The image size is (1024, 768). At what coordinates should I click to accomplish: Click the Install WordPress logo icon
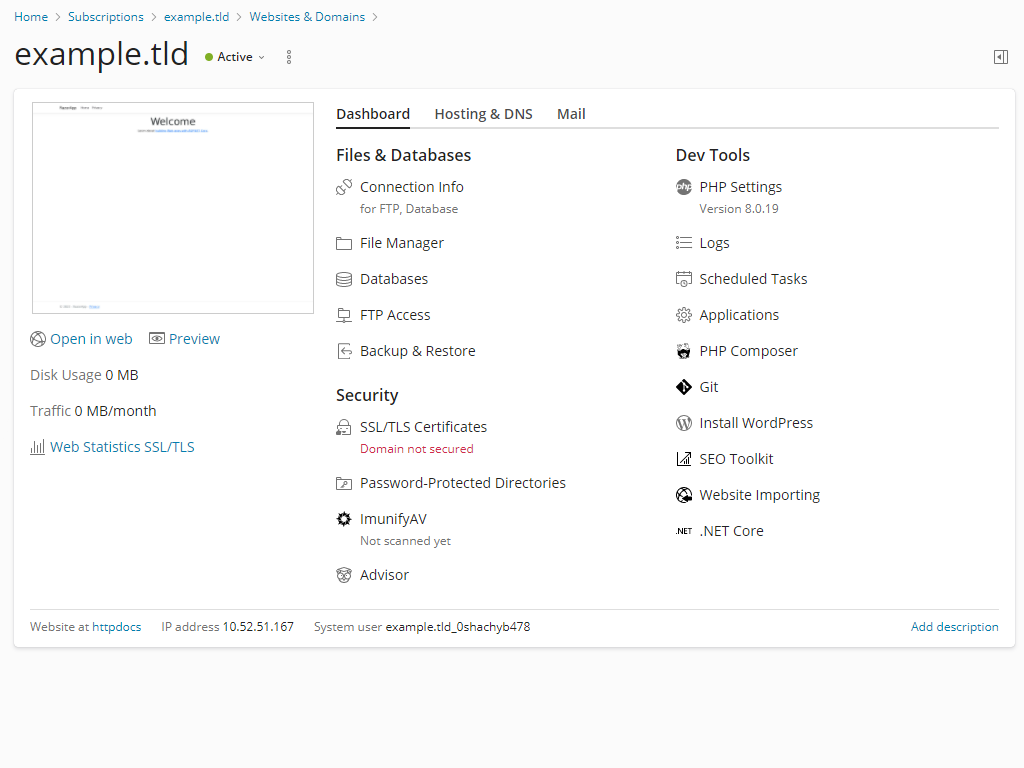coord(684,423)
